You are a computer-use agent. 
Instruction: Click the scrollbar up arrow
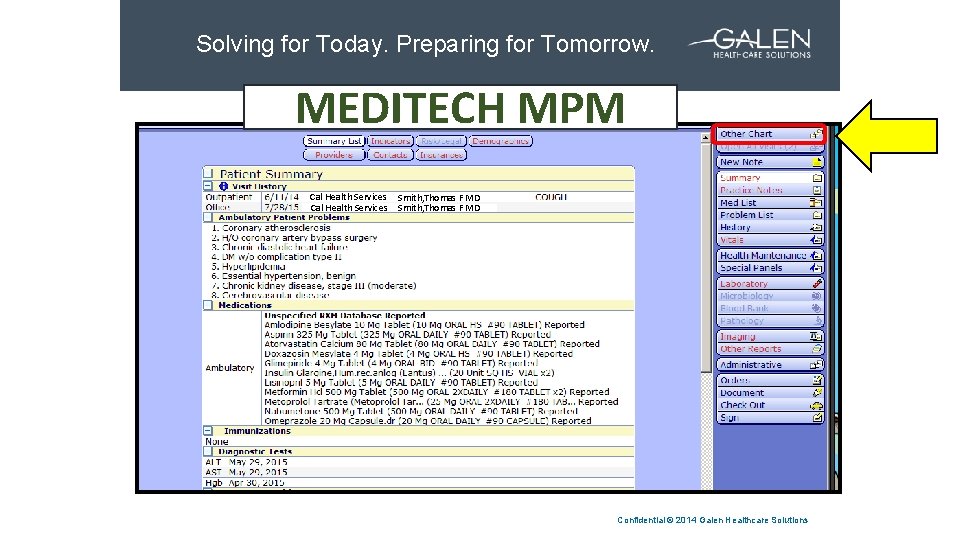(x=705, y=138)
